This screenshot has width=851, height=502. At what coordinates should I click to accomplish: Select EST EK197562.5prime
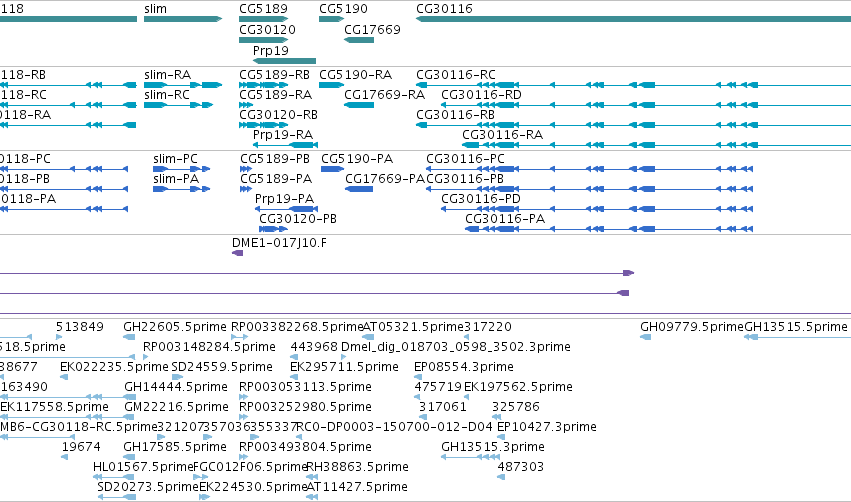point(518,387)
